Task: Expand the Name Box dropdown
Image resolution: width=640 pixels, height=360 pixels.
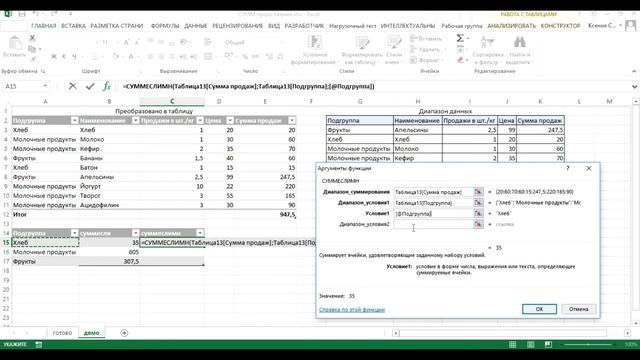Action: 45,86
